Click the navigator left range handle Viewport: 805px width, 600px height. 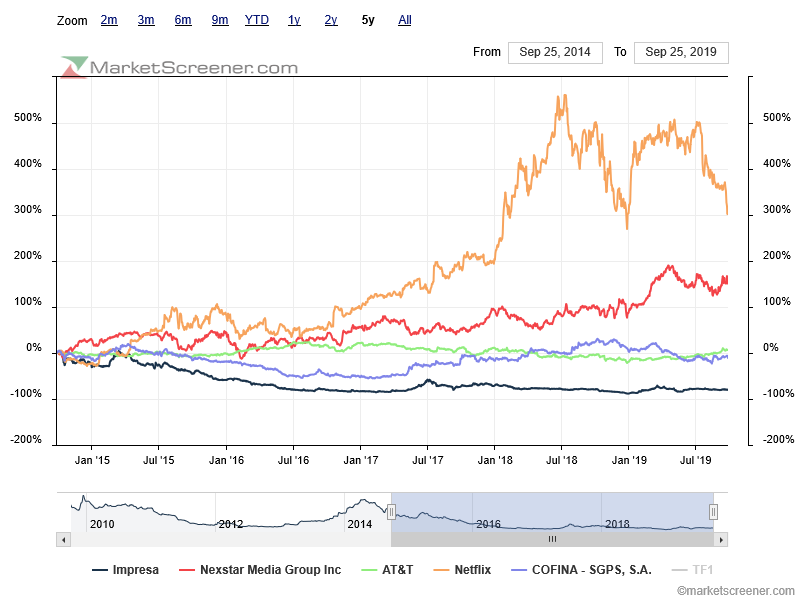391,512
